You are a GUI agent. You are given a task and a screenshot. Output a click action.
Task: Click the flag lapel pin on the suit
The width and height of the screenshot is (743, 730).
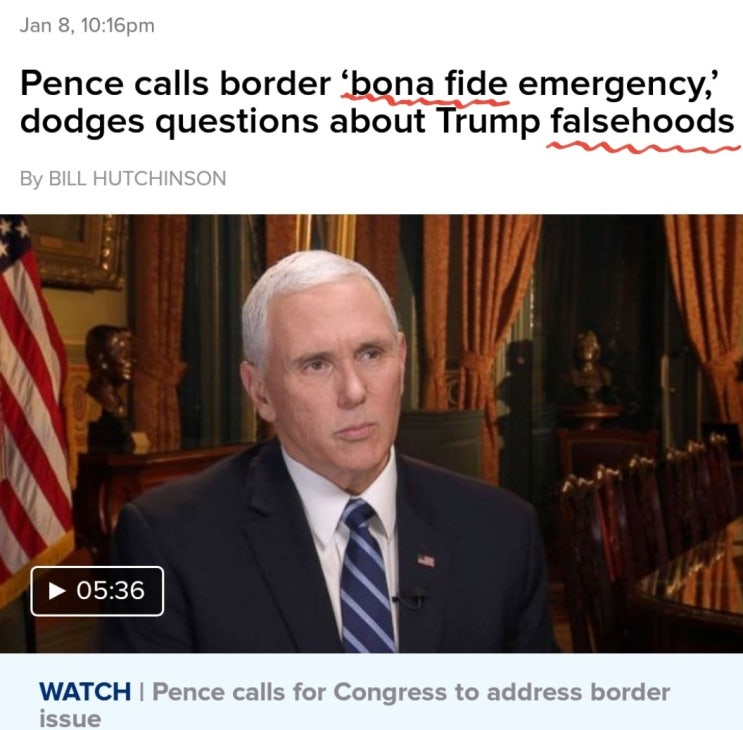(426, 560)
